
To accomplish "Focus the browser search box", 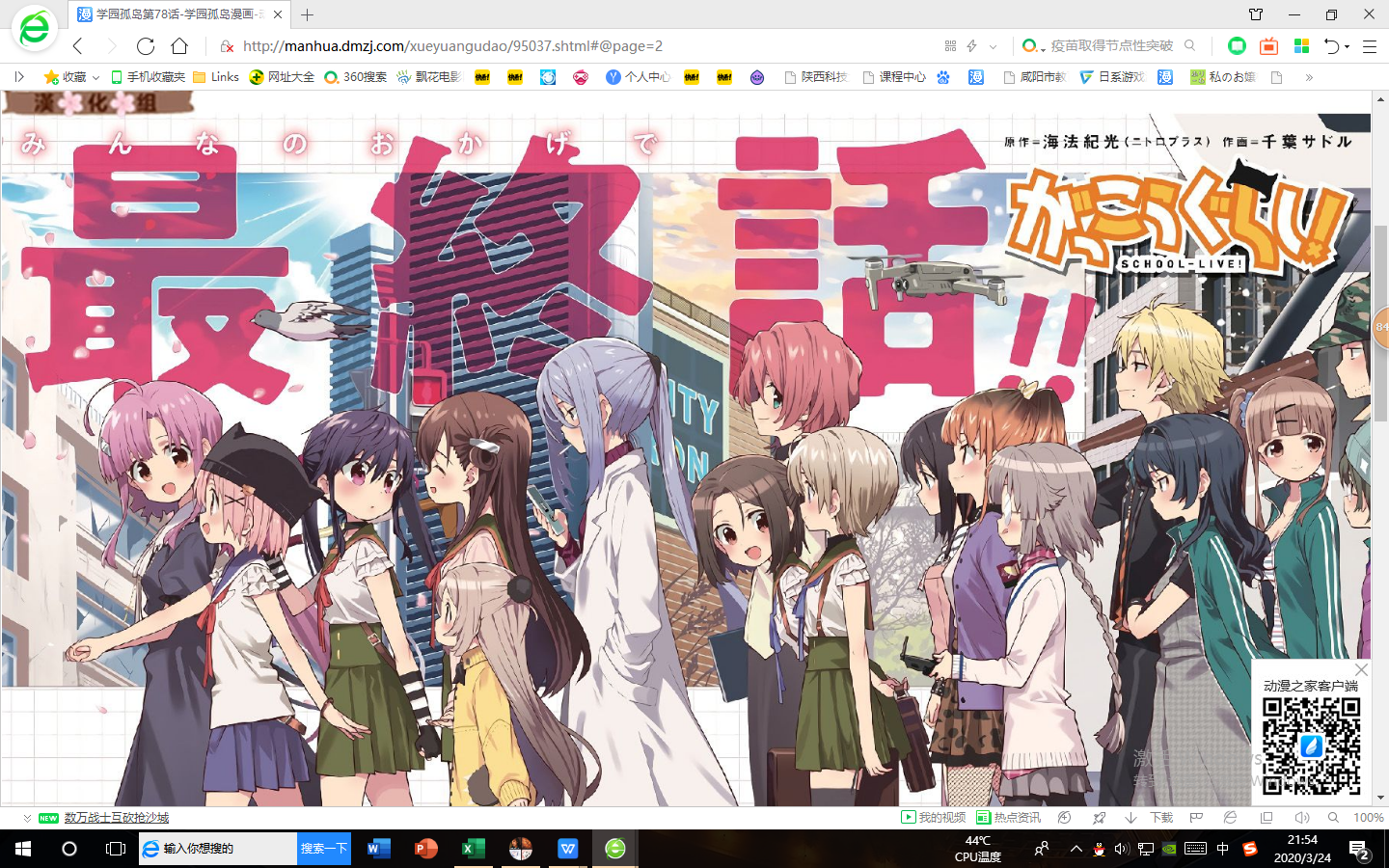I will pyautogui.click(x=1111, y=46).
